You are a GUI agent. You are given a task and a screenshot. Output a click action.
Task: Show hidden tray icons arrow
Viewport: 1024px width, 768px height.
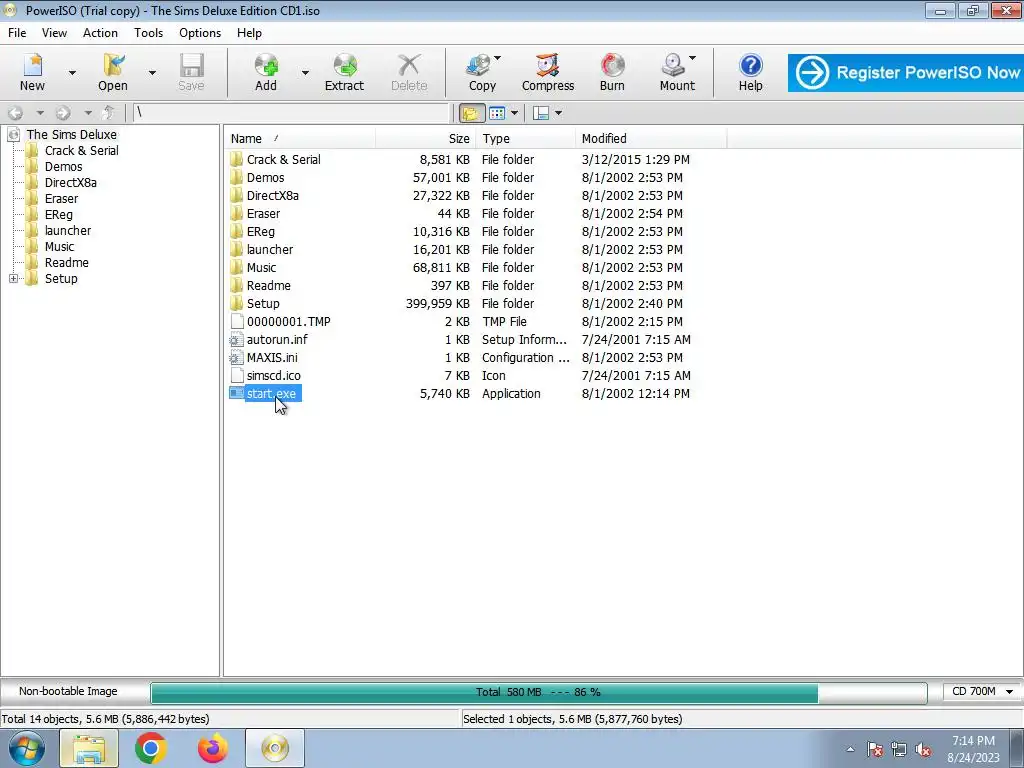click(x=850, y=750)
